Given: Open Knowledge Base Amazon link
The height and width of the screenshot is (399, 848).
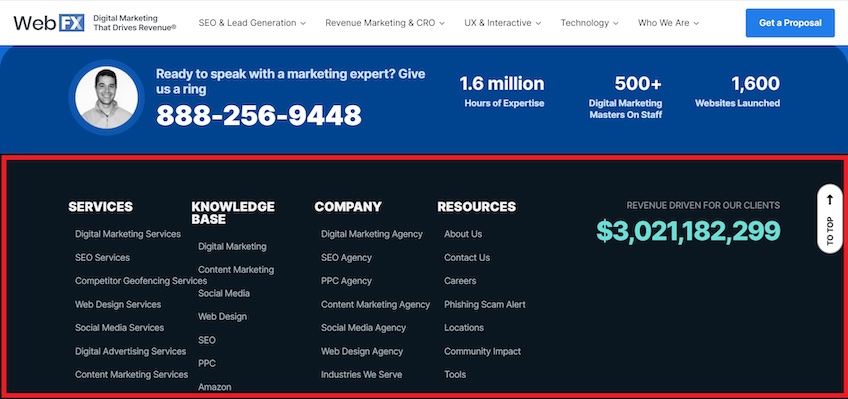Looking at the screenshot, I should [215, 387].
